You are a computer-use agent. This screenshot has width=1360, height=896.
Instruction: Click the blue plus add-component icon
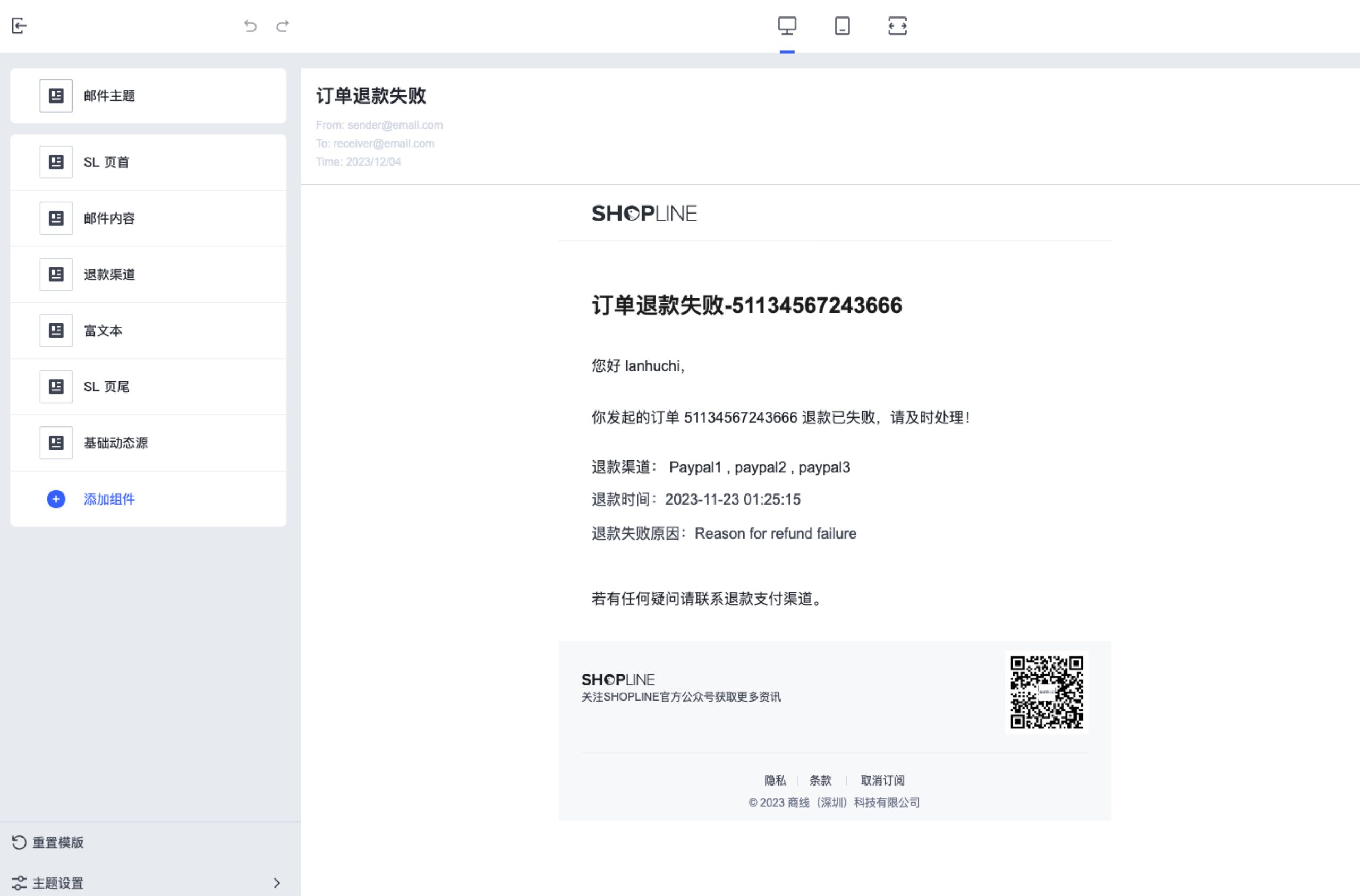(56, 499)
